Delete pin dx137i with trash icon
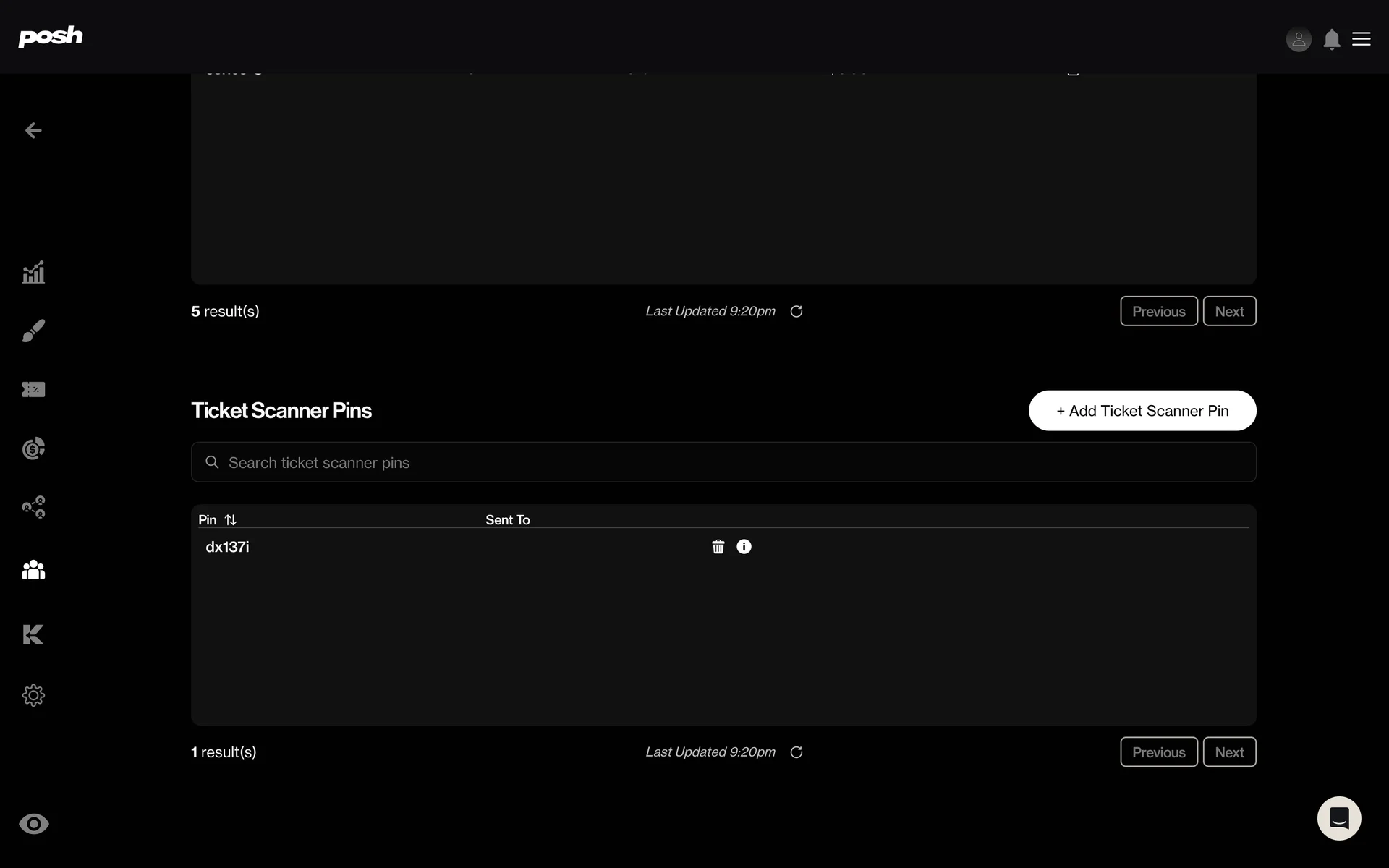 point(718,547)
